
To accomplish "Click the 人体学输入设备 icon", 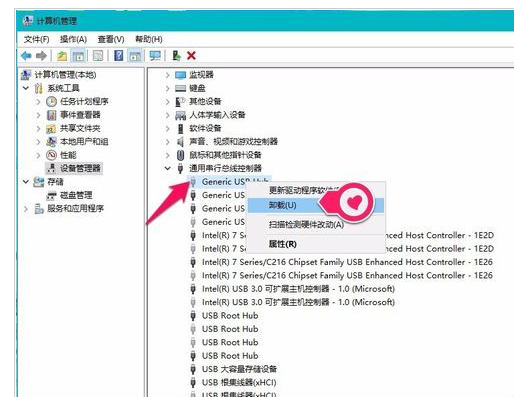I will click(x=180, y=115).
